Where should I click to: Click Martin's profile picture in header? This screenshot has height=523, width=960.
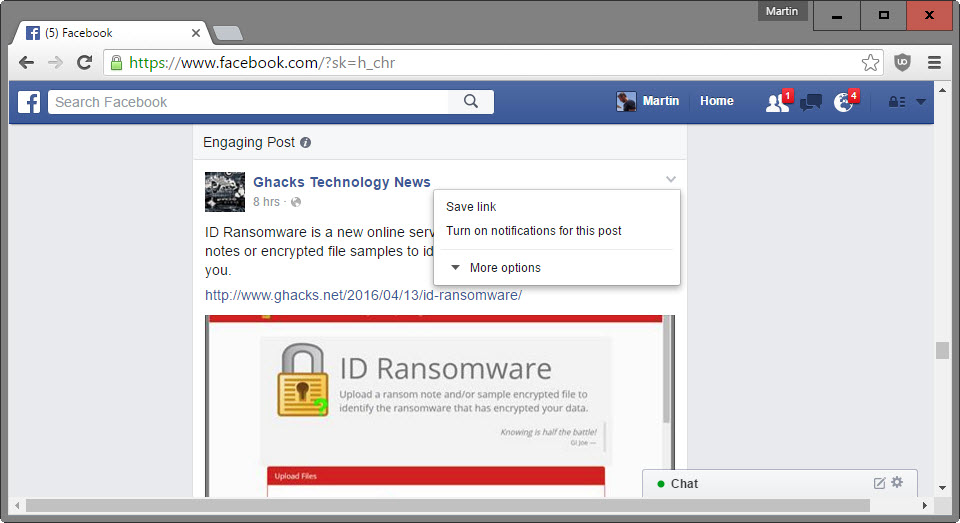626,102
